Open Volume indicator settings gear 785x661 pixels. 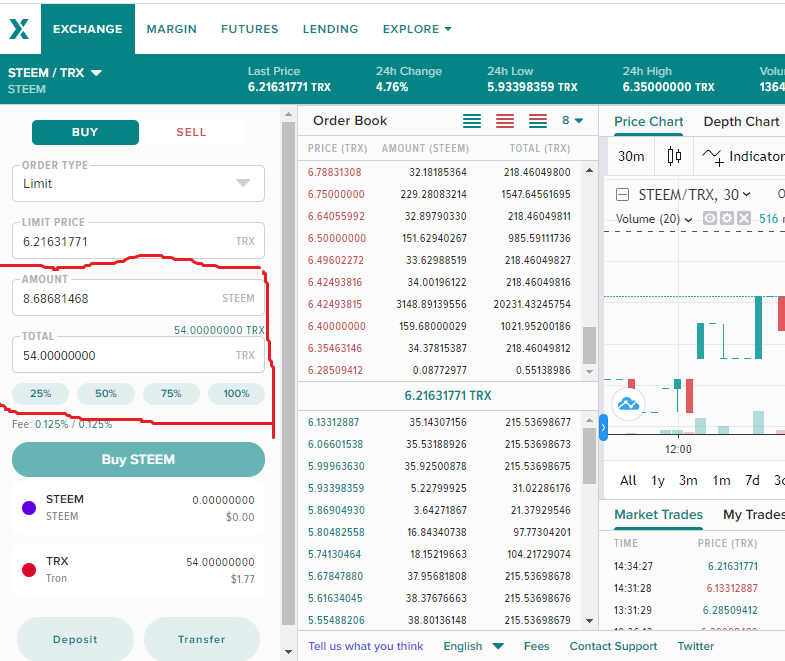tap(727, 218)
